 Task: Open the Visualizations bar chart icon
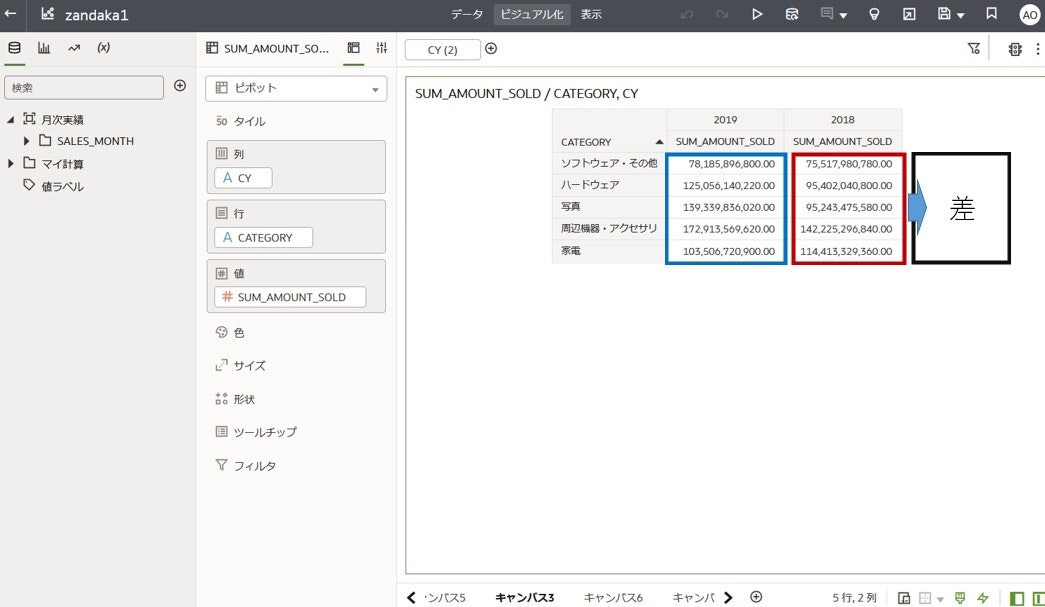pyautogui.click(x=44, y=47)
